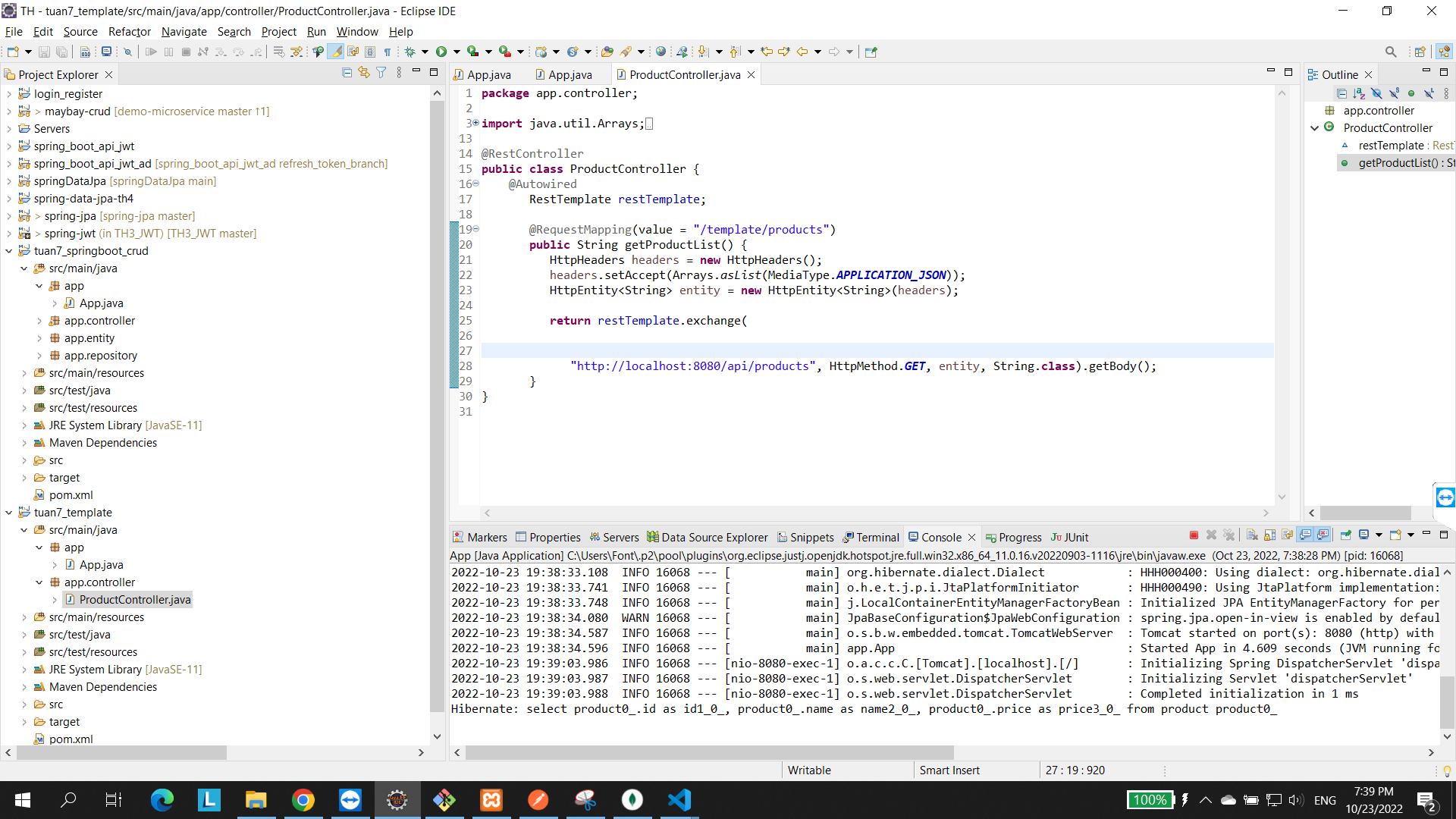Collapse the tuan7_template project node

[9, 513]
